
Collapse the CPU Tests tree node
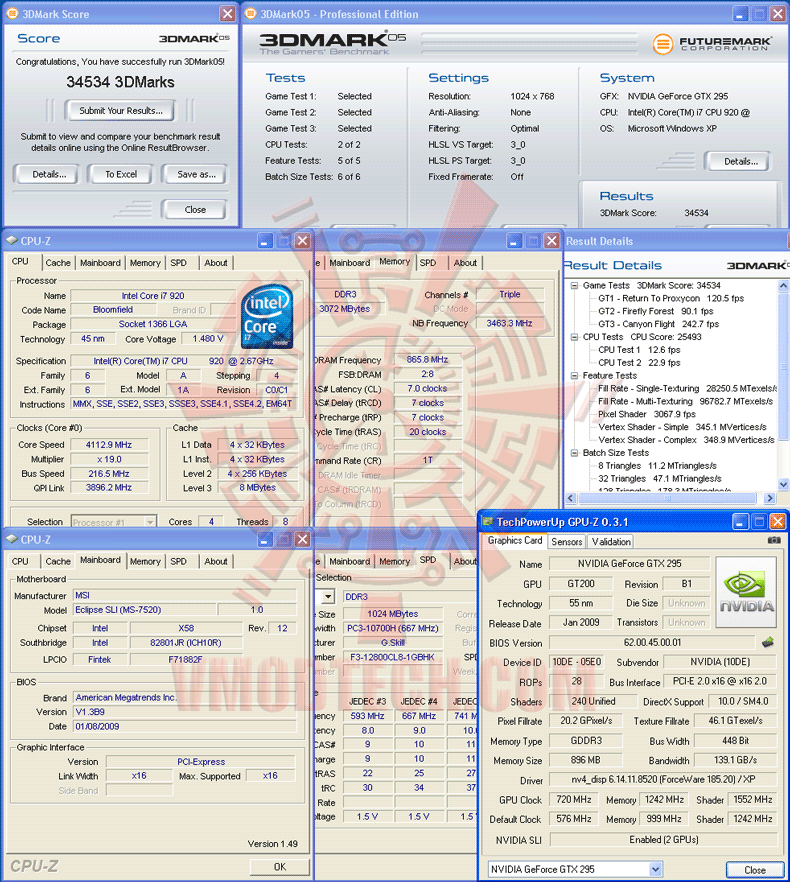coord(574,337)
